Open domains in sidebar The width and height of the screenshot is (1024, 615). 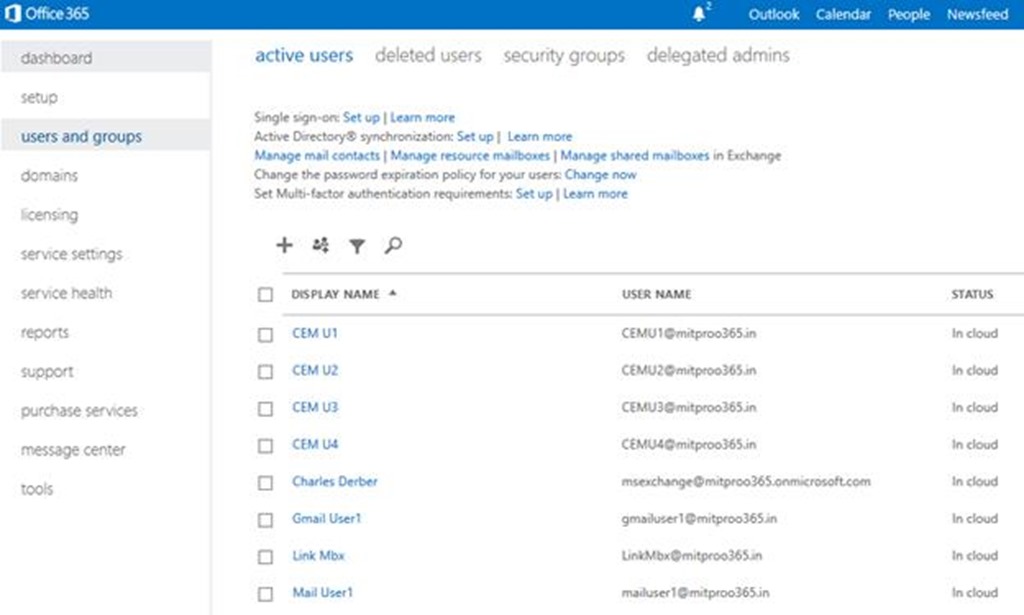click(x=49, y=176)
